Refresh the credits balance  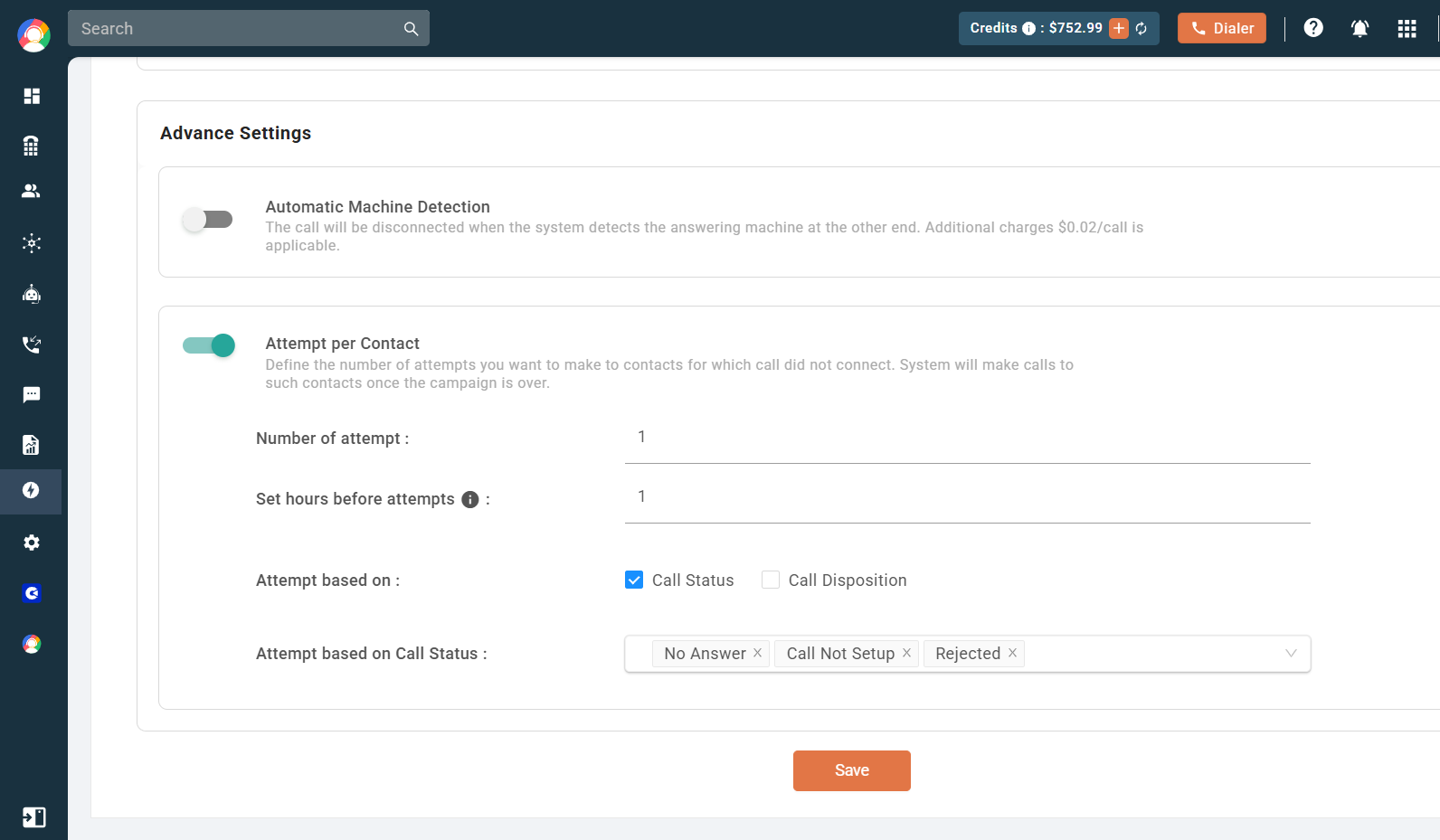[x=1142, y=29]
